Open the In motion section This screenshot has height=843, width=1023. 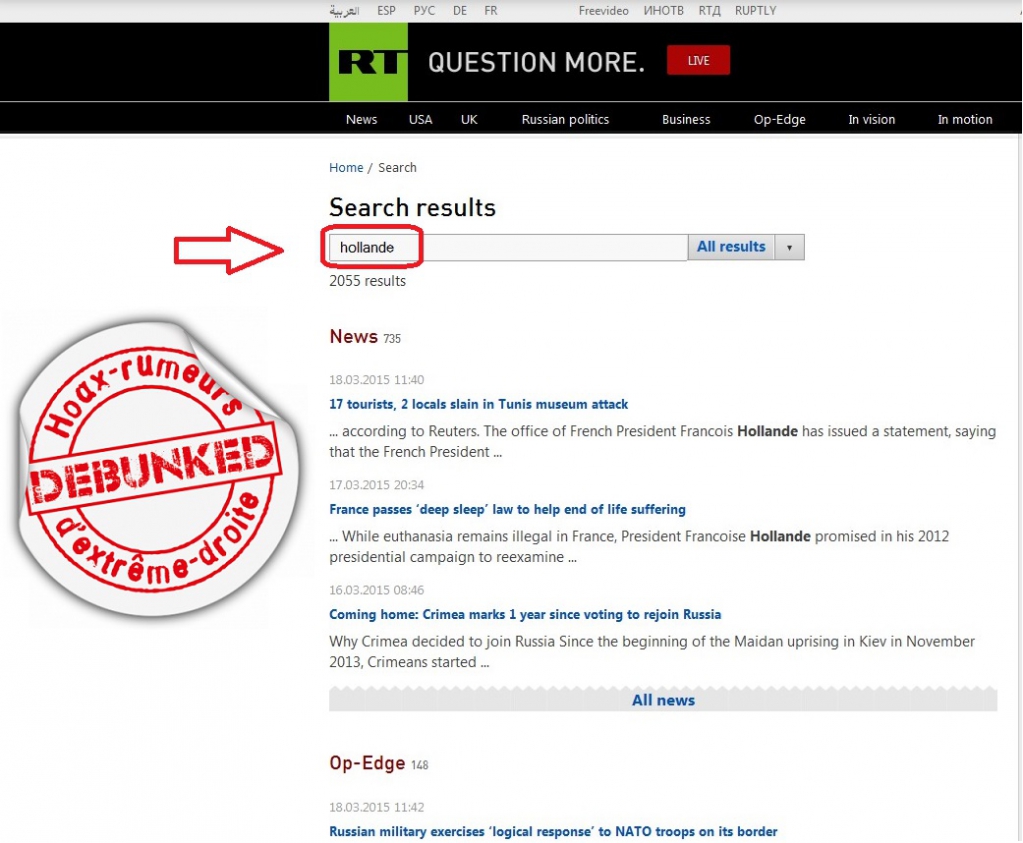(965, 119)
